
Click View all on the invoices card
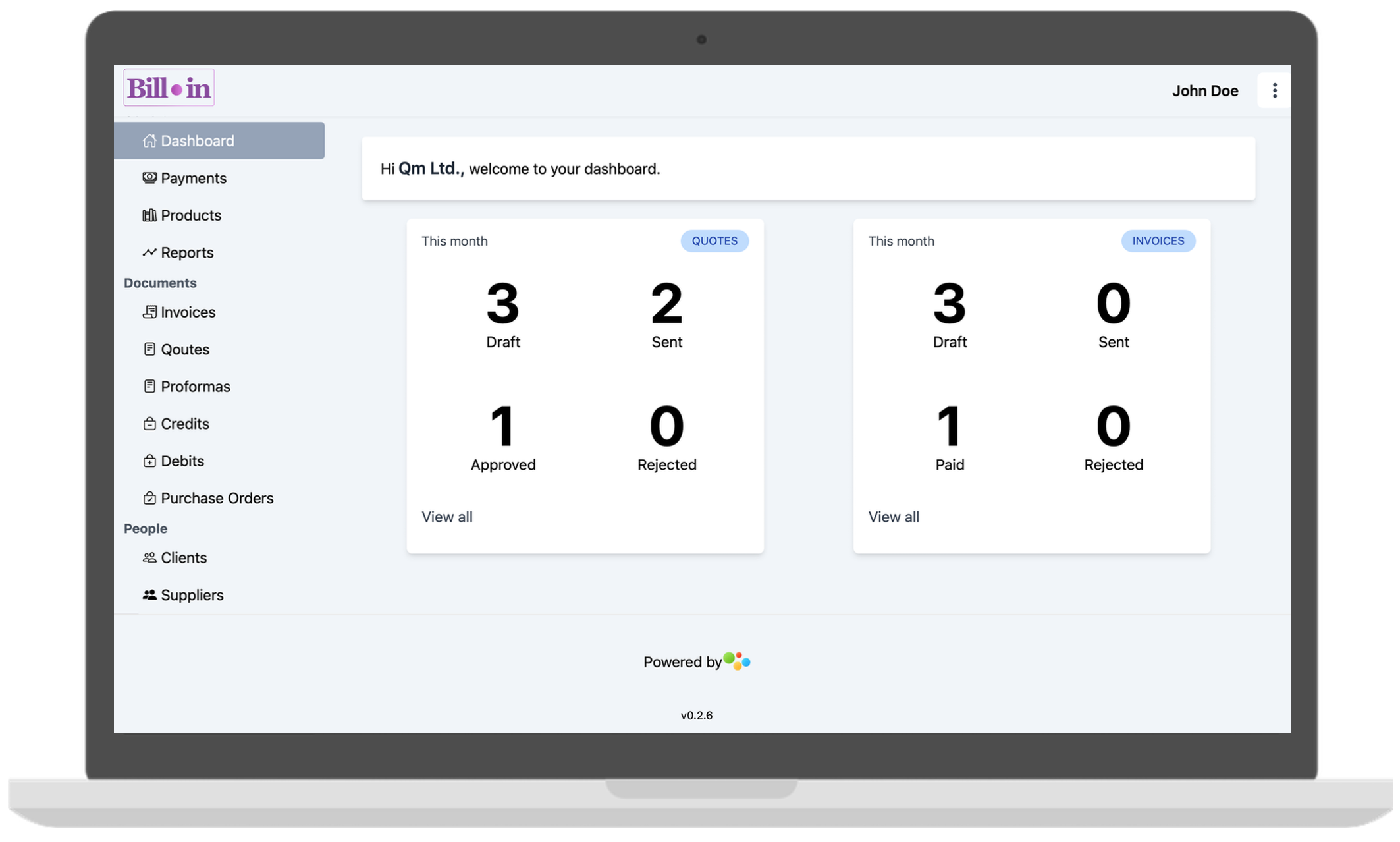point(894,517)
